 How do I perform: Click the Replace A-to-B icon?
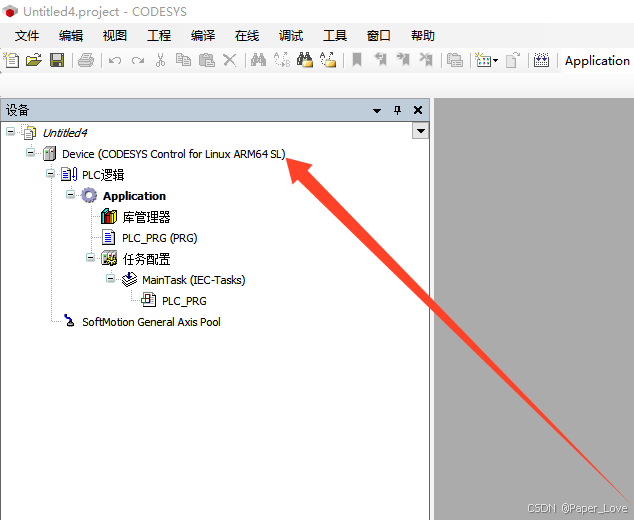click(282, 60)
